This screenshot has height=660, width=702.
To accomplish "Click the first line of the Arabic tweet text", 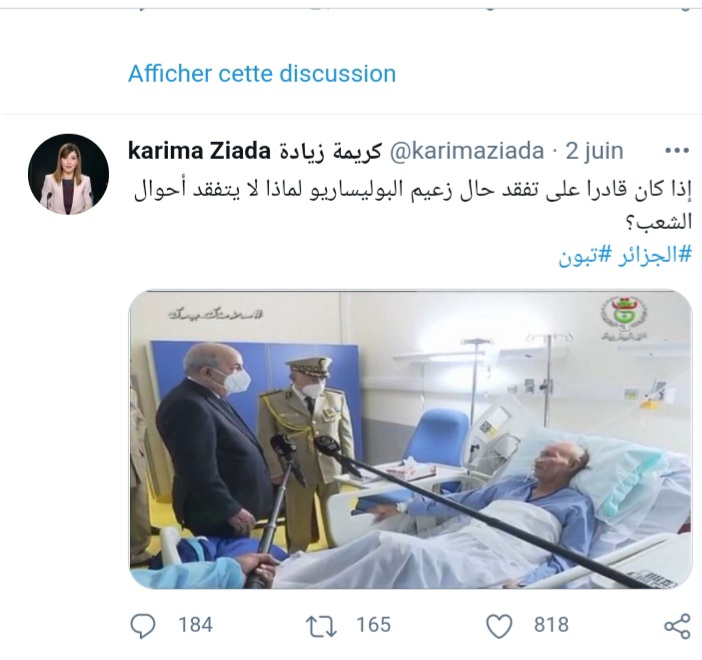I will pos(412,190).
